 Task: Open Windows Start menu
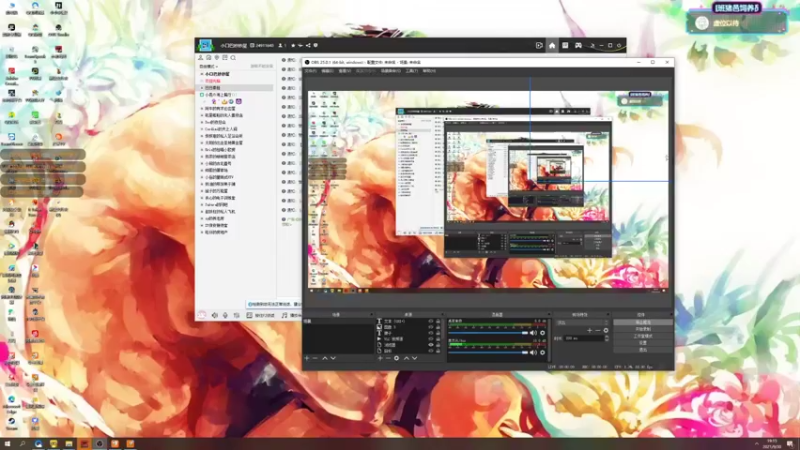click(7, 443)
